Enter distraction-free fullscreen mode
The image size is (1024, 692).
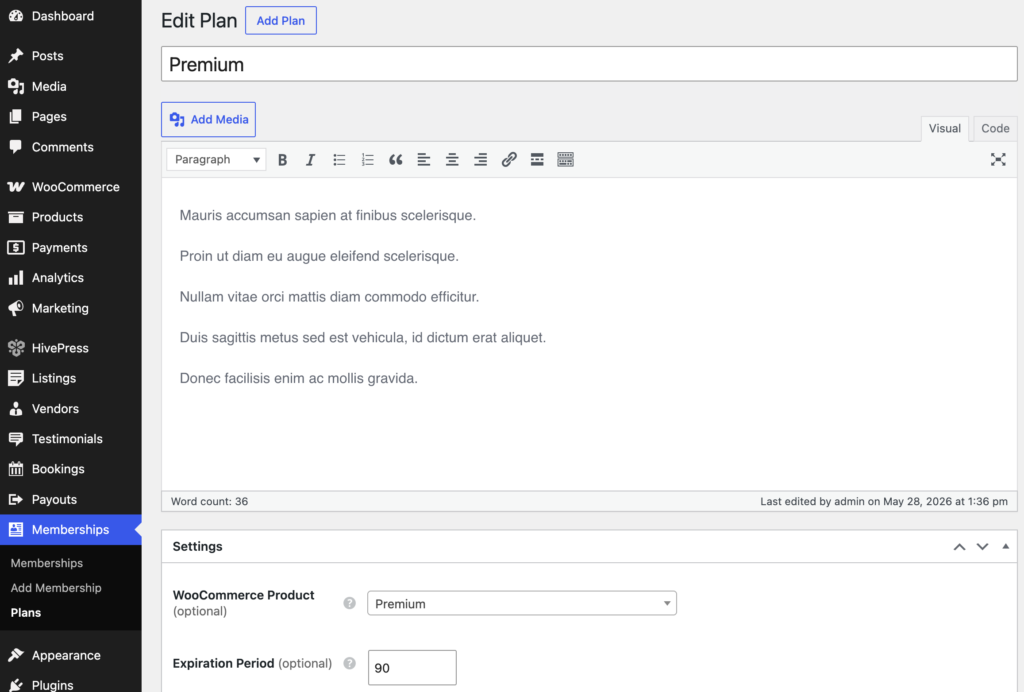click(x=998, y=159)
